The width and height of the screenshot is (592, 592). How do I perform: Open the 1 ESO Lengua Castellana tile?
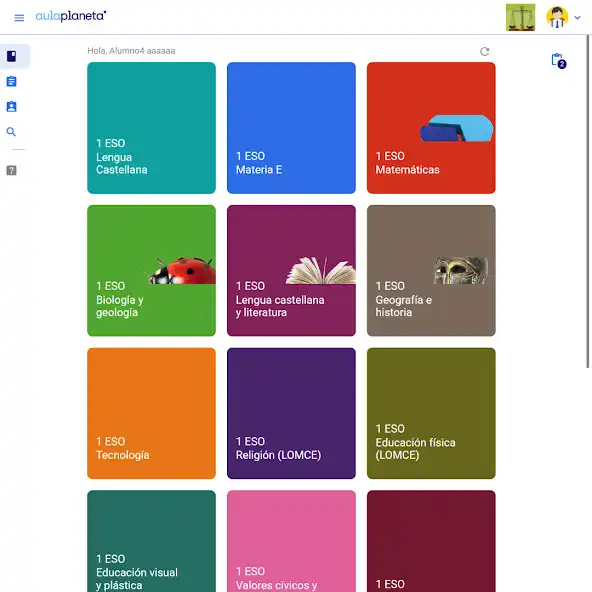coord(151,128)
